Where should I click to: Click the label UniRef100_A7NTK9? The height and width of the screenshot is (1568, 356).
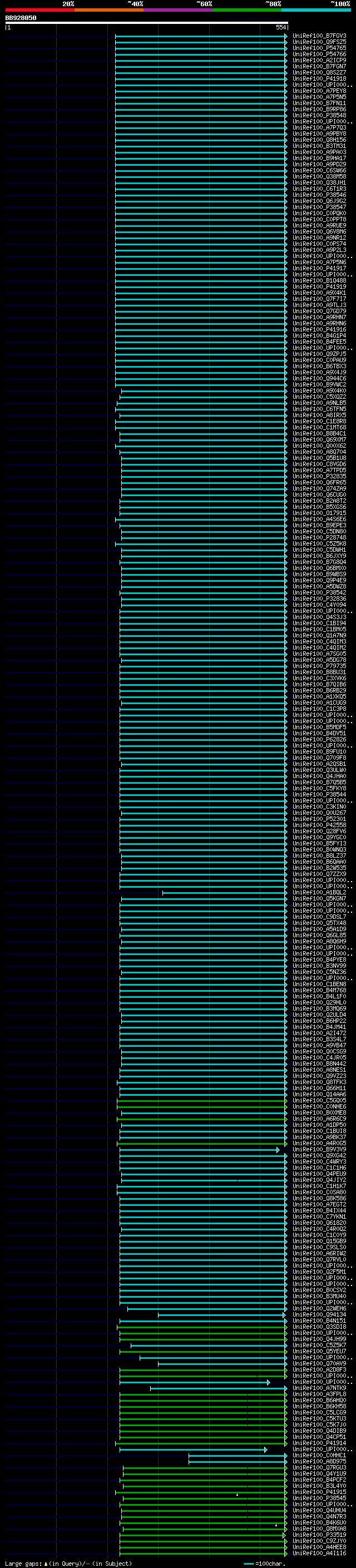(319, 1387)
